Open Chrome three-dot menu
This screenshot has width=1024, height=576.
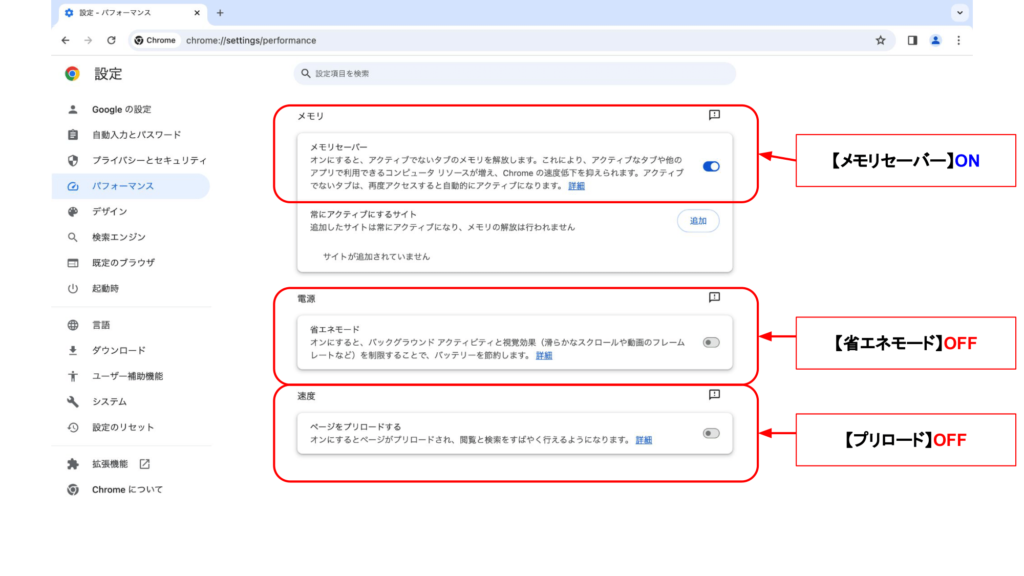958,40
